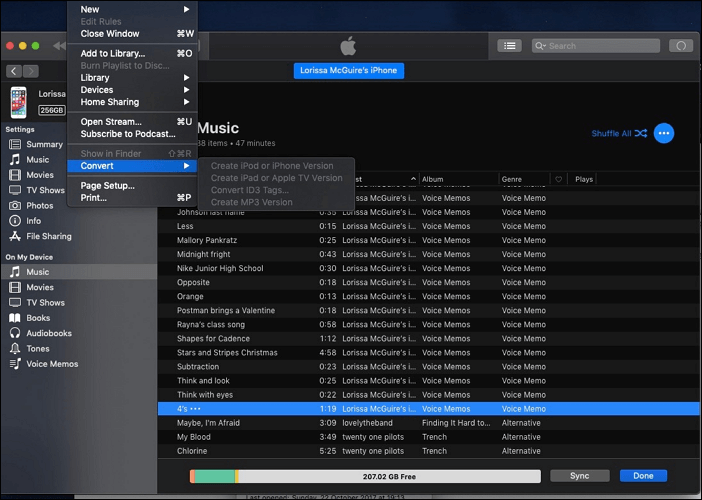Click the Search input field
This screenshot has width=702, height=500.
(x=600, y=46)
